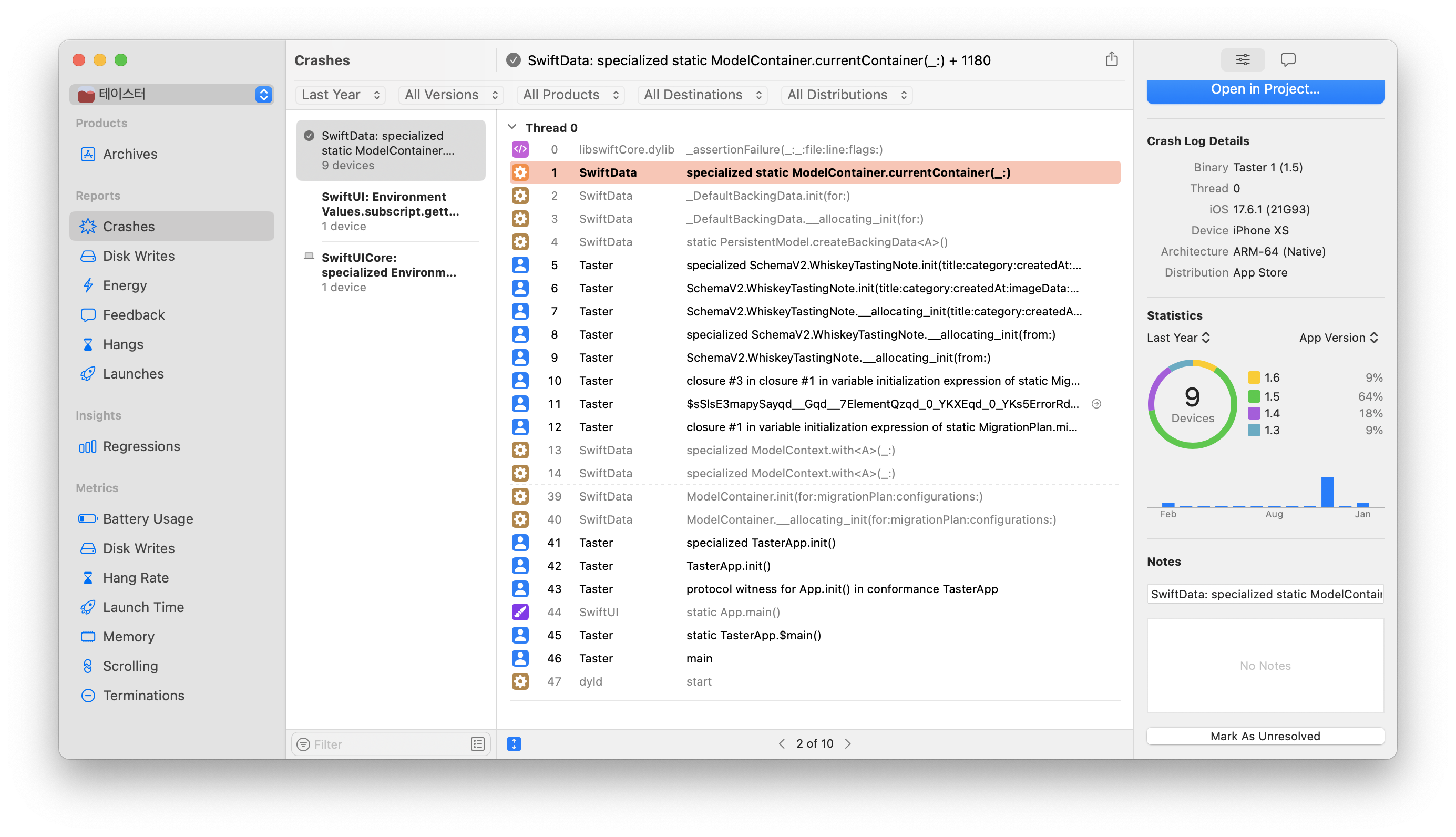The height and width of the screenshot is (837, 1456).
Task: Select frame 2 _DefaultBackingData.init(for:) row
Action: click(x=814, y=196)
